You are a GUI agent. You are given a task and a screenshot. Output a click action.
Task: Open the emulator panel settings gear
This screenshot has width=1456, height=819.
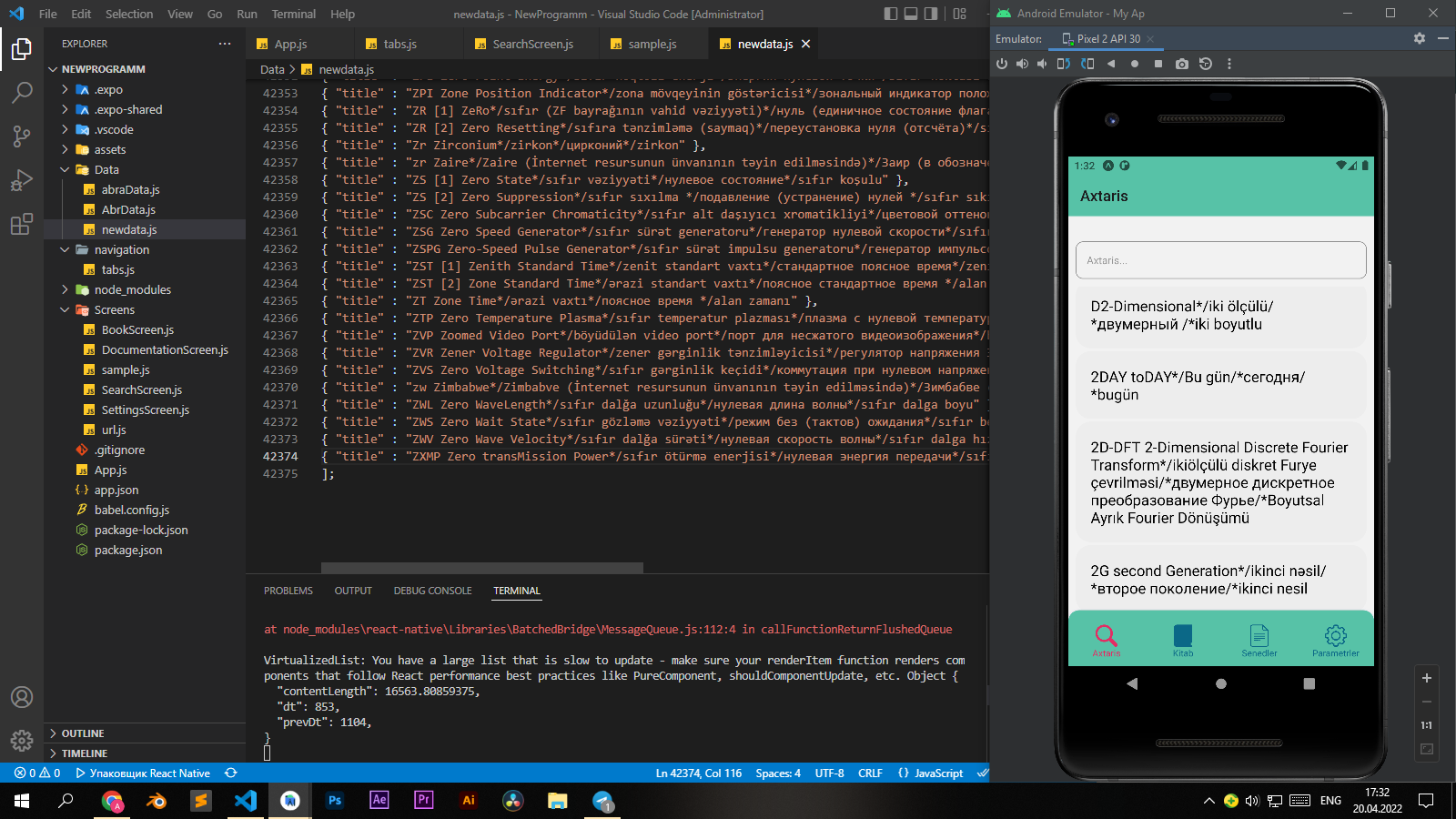[x=1420, y=38]
